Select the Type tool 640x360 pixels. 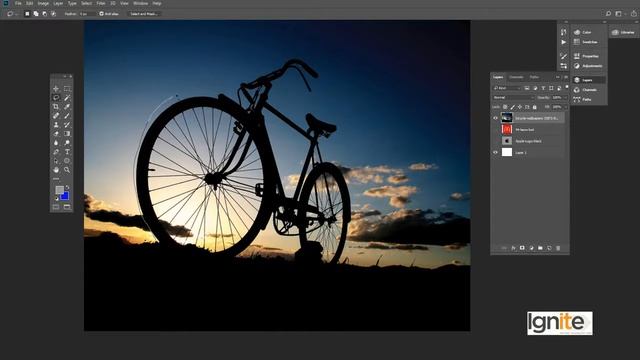[67, 152]
